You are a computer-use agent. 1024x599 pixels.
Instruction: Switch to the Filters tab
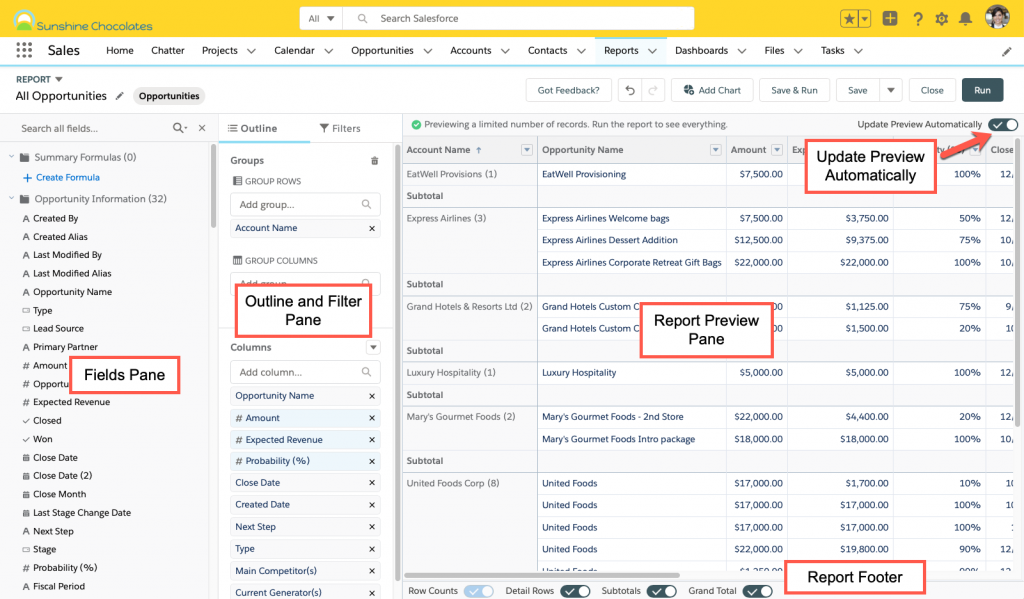click(340, 128)
